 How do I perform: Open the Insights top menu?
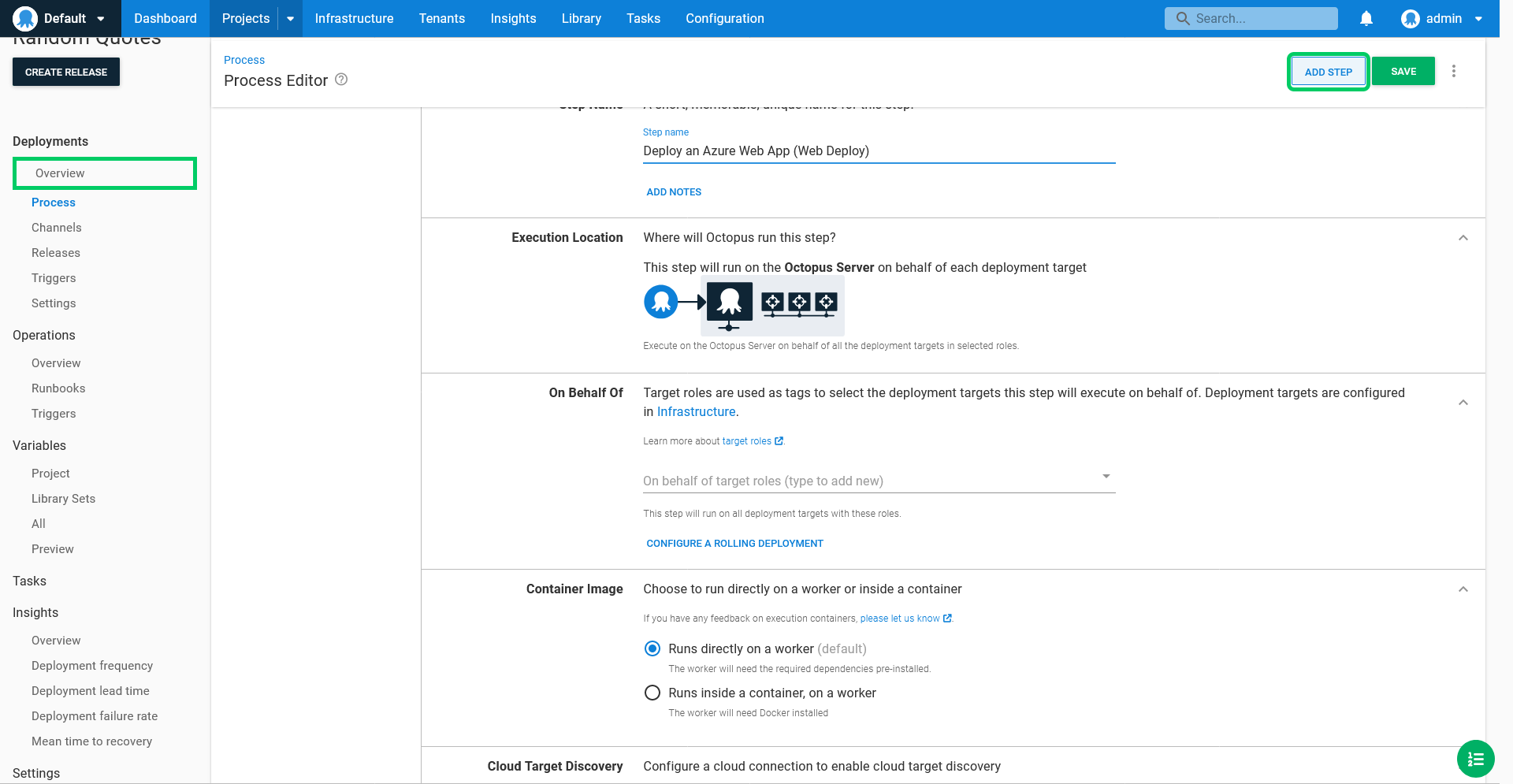click(x=513, y=18)
